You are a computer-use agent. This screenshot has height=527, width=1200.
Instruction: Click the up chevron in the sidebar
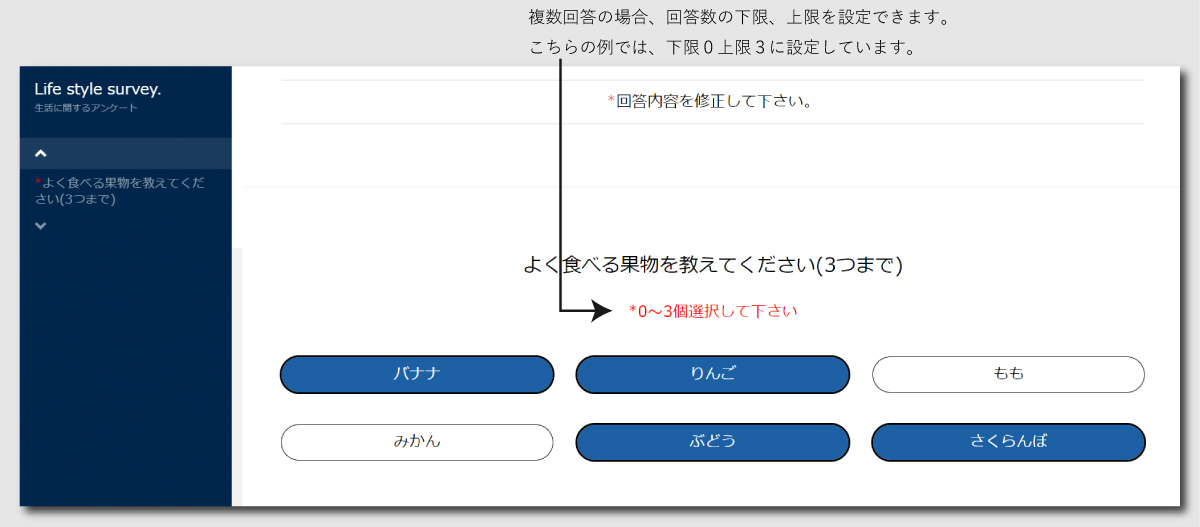pyautogui.click(x=41, y=154)
